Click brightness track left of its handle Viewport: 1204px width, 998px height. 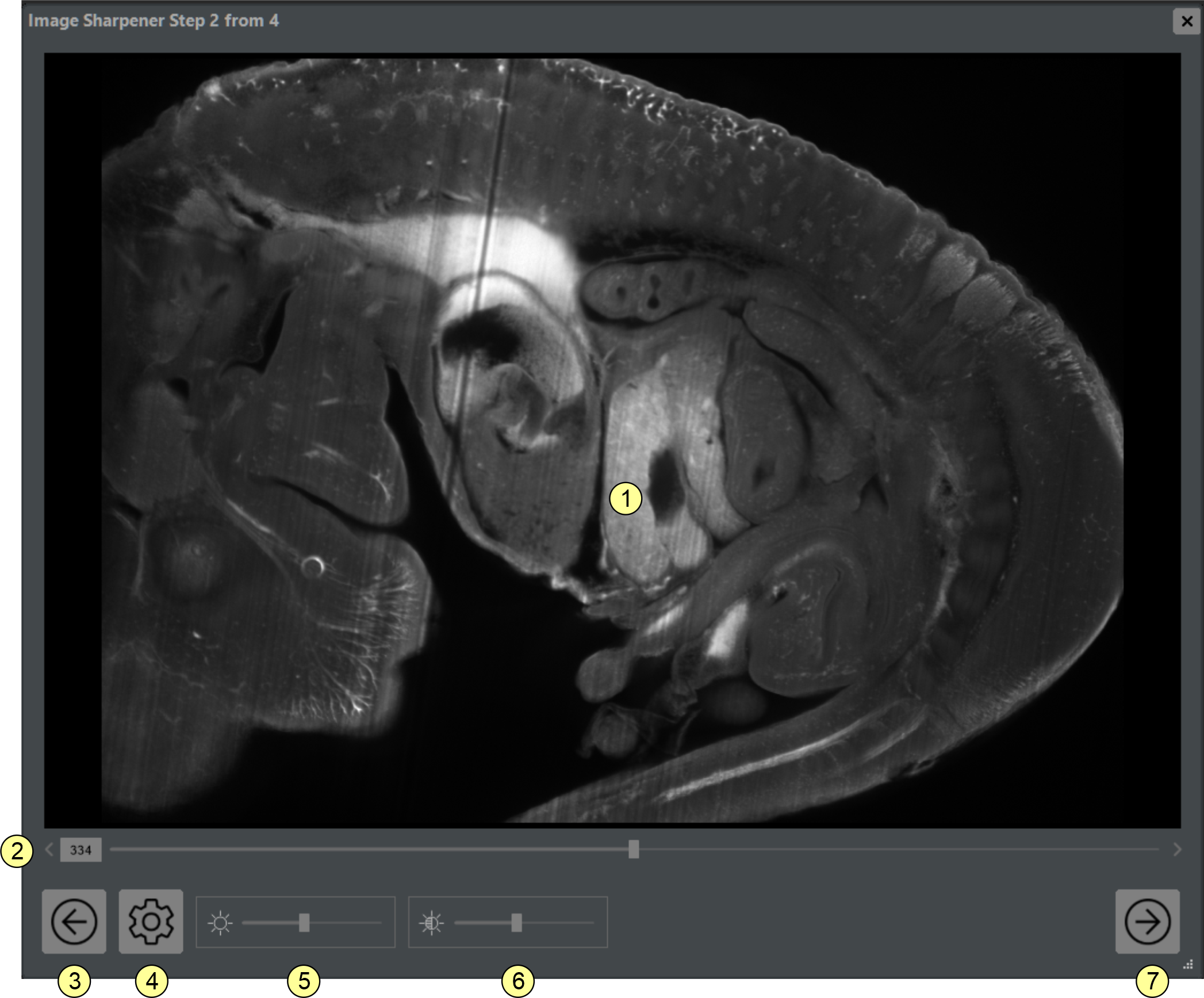(x=270, y=923)
